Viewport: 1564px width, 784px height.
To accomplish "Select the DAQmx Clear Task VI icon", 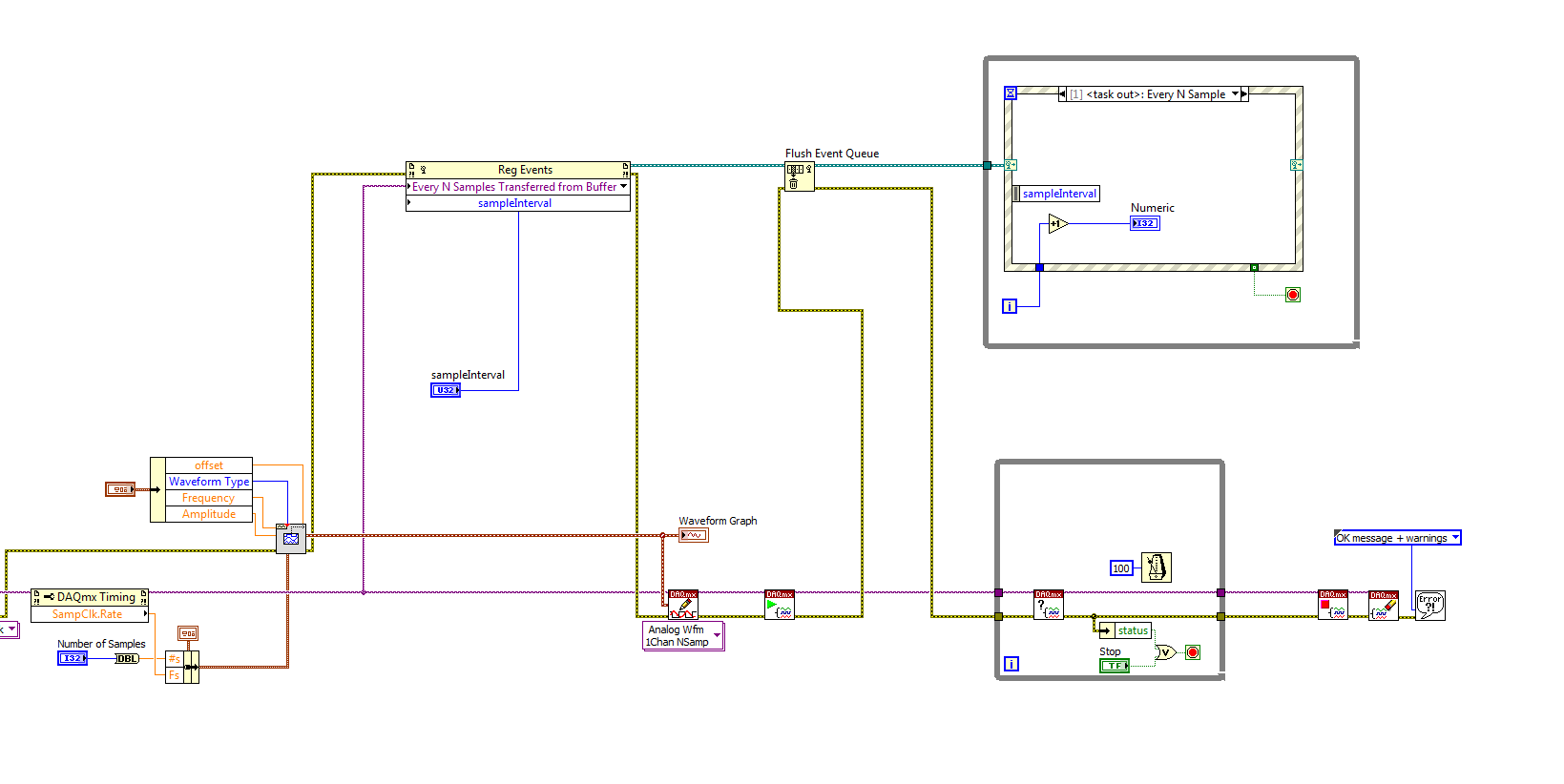I will (x=1384, y=605).
